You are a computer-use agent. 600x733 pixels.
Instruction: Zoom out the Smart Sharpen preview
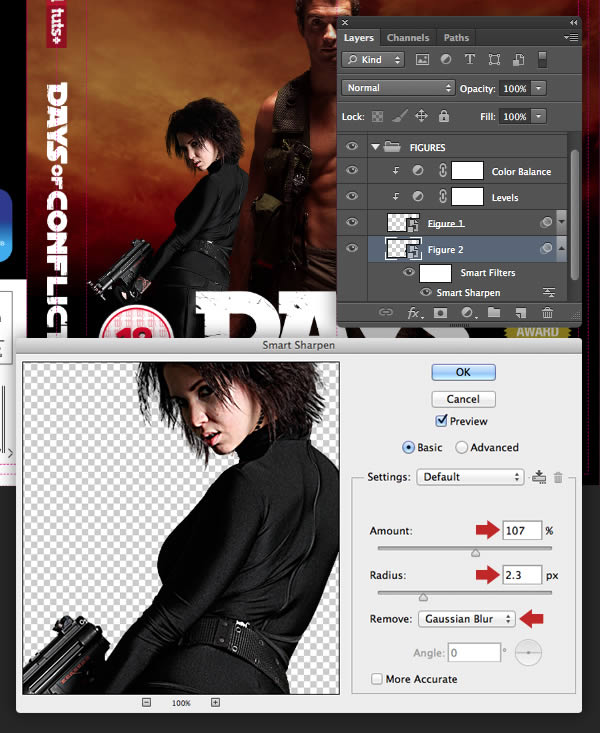pos(146,702)
